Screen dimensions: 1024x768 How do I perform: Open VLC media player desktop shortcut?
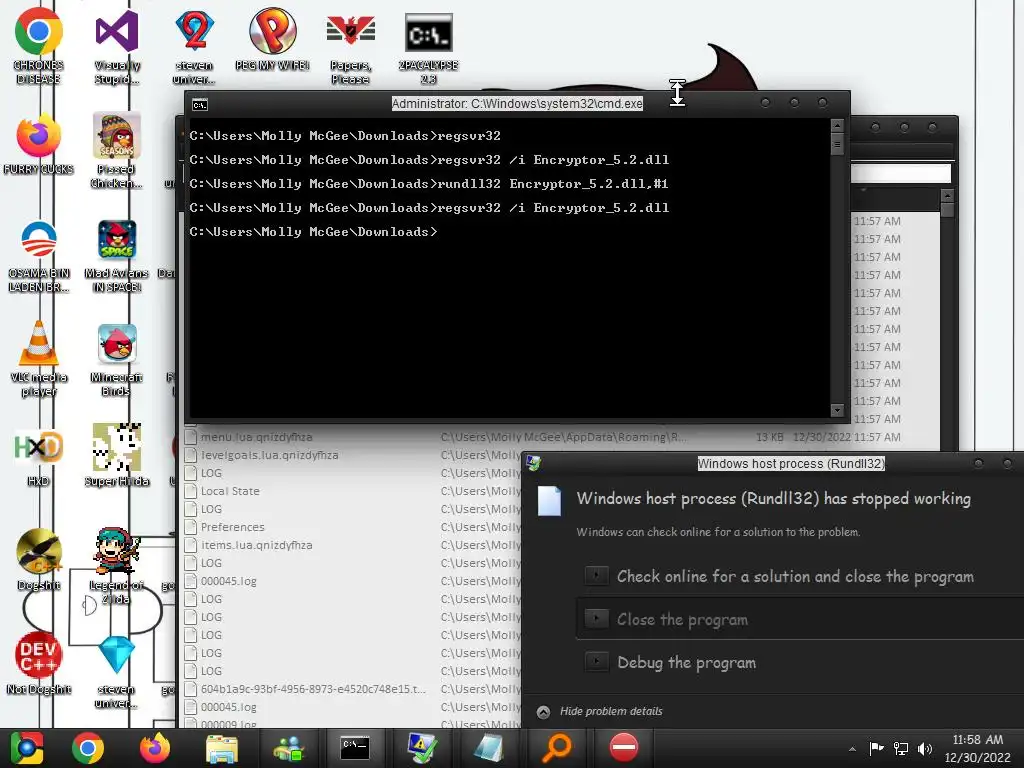click(x=39, y=358)
